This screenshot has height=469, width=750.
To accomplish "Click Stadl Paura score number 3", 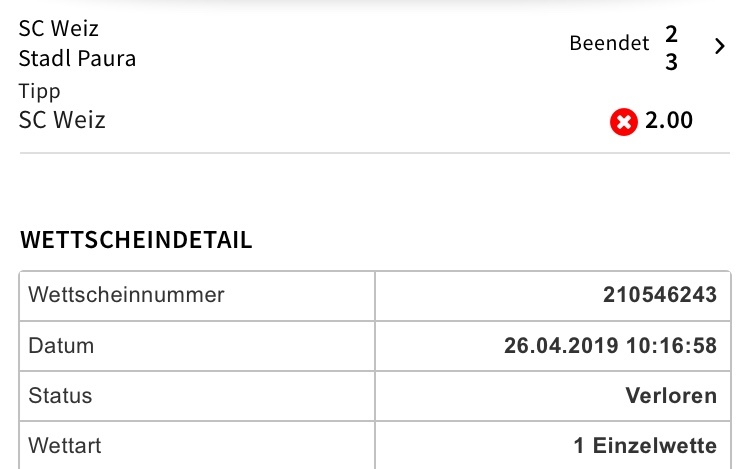I will 672,62.
